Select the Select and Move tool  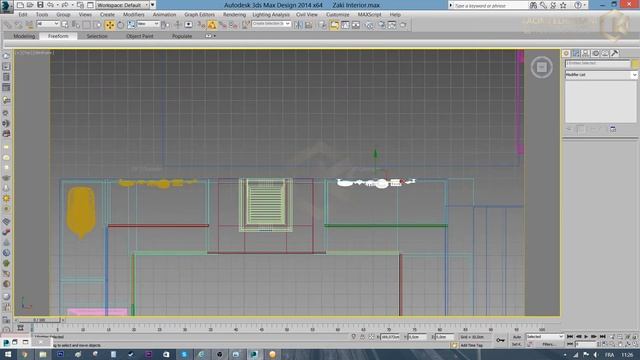click(x=110, y=25)
